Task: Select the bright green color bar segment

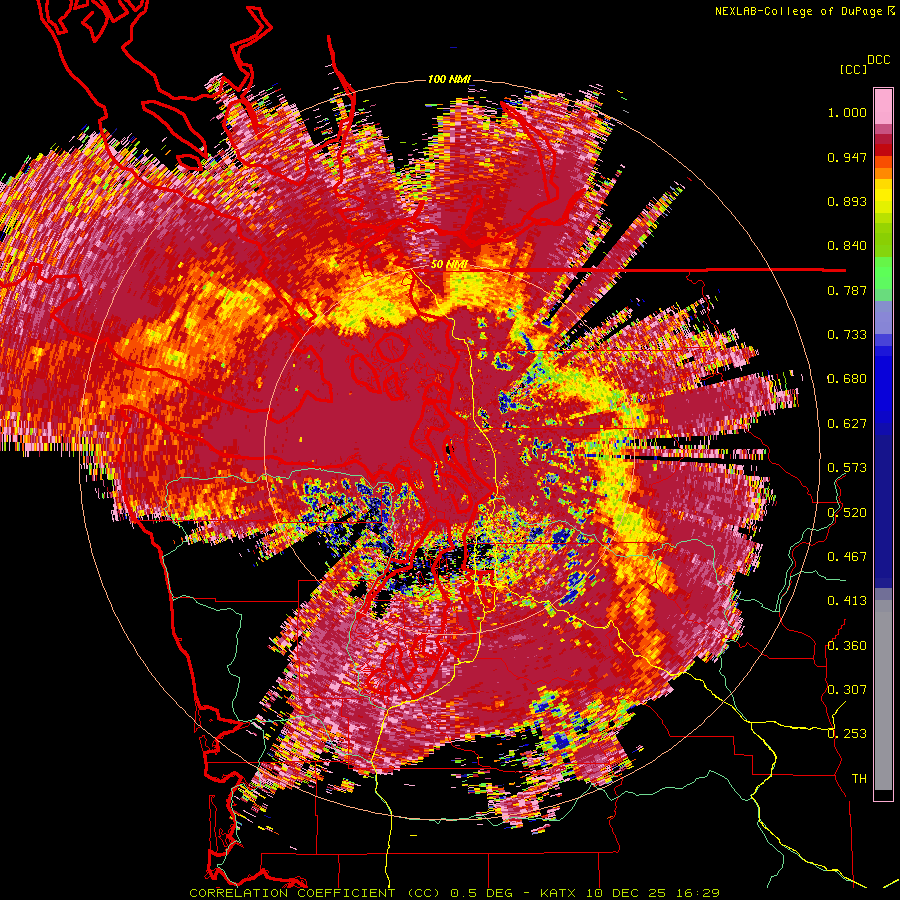Action: [883, 272]
